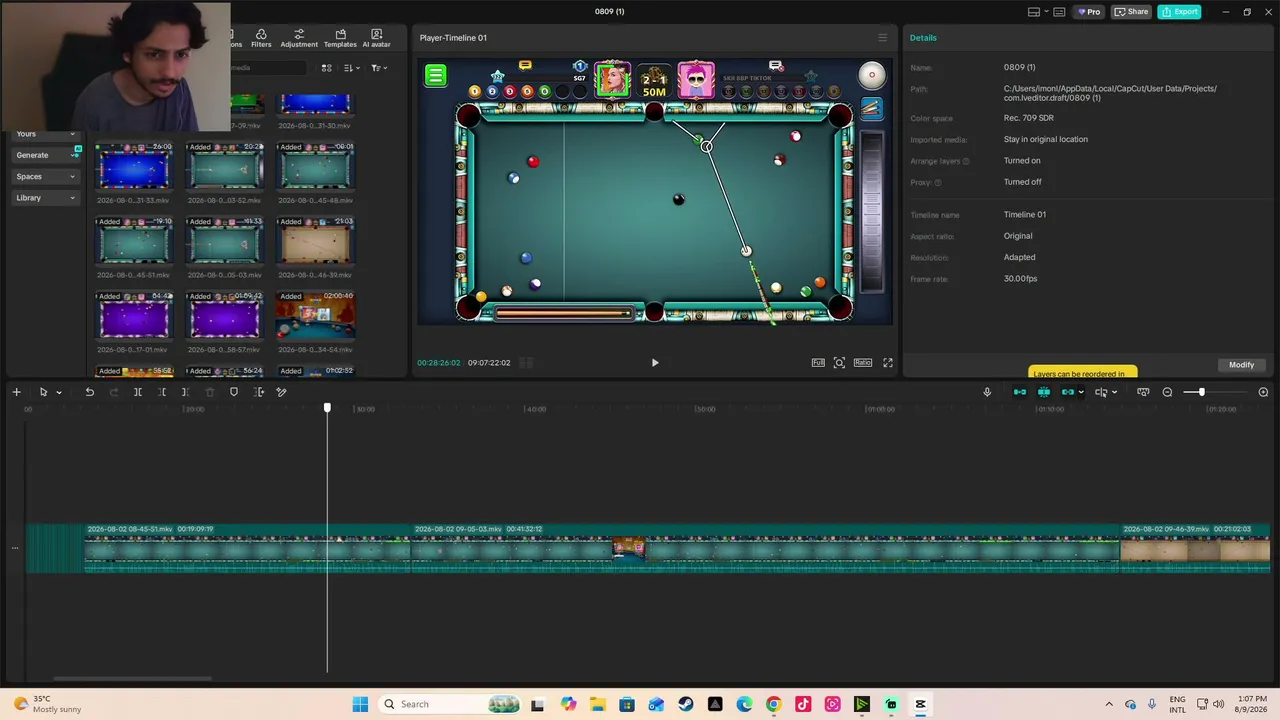Click the timeline playhead marker
Screen dimensions: 1280x720
click(x=327, y=408)
